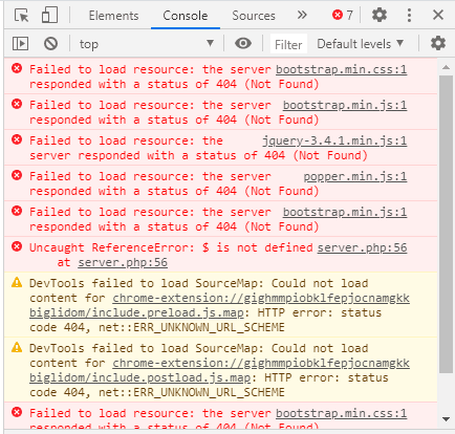Click the scrollbar down arrow
The image size is (455, 434).
point(446,419)
